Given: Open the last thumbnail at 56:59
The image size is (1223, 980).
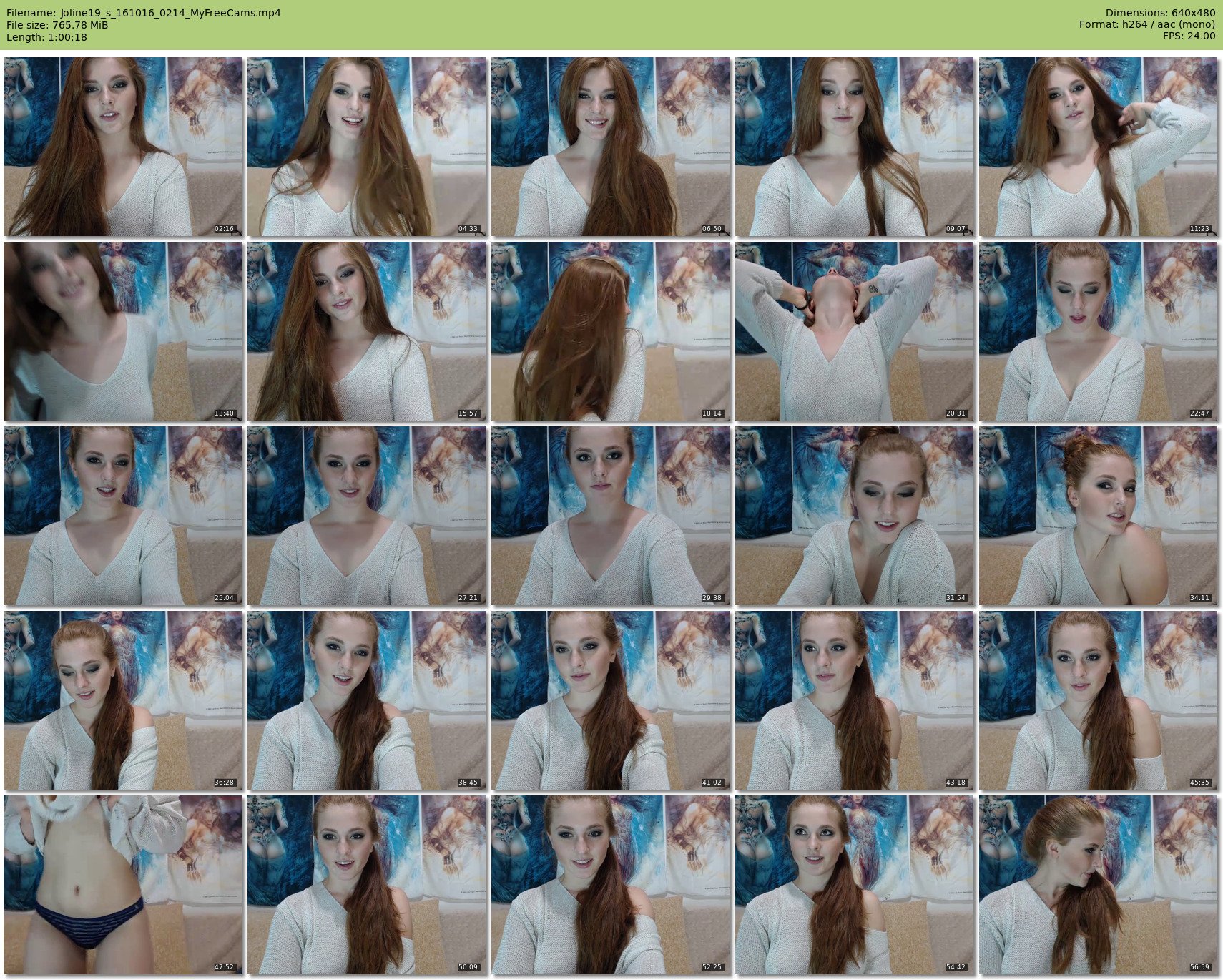Looking at the screenshot, I should 1098,885.
